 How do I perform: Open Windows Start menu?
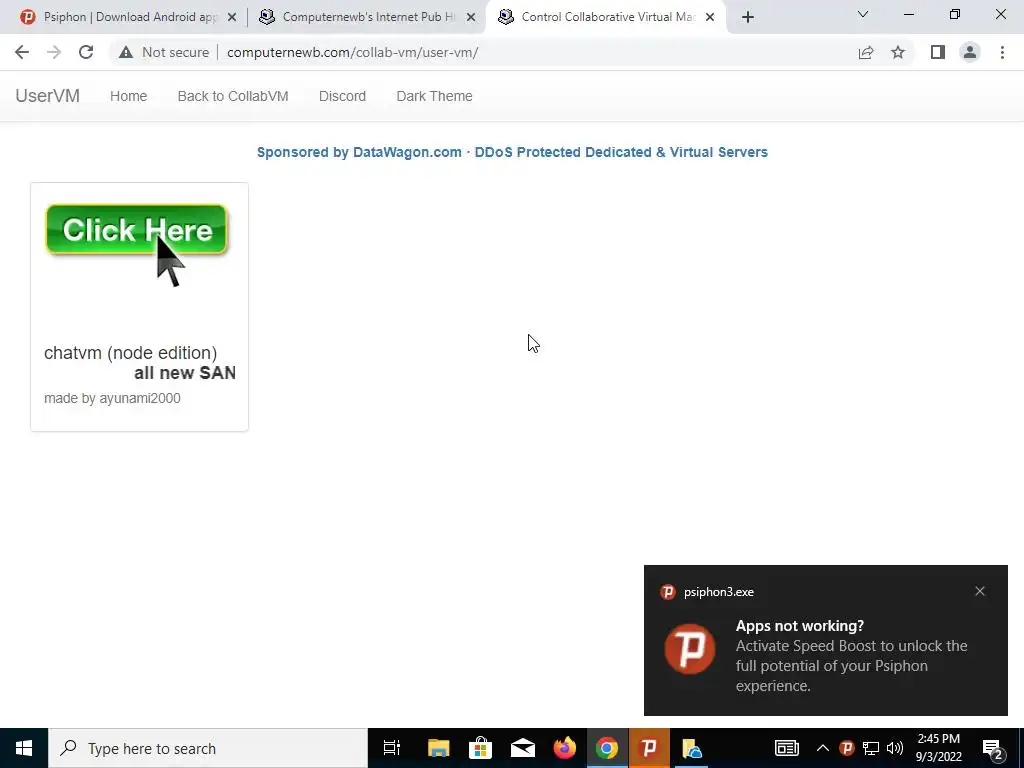click(24, 748)
